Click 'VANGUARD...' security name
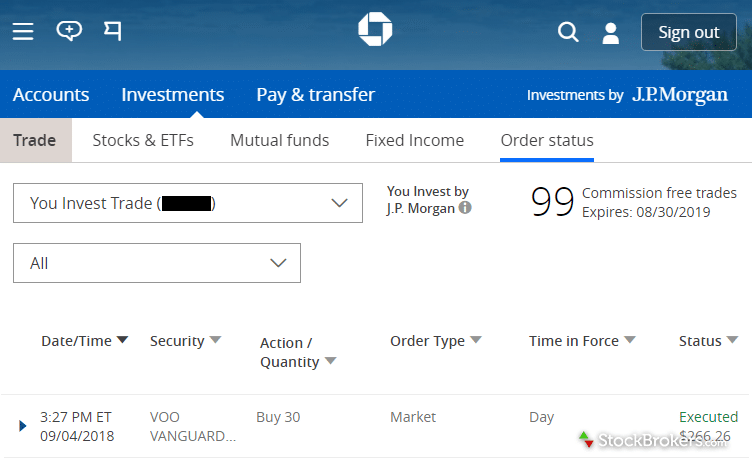Viewport: 752px width, 464px height. [193, 436]
